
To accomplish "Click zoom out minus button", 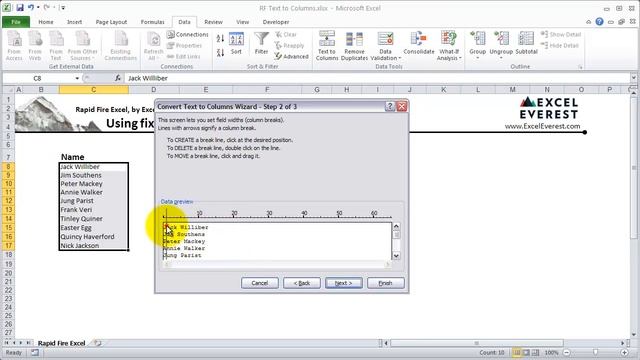I will [567, 352].
